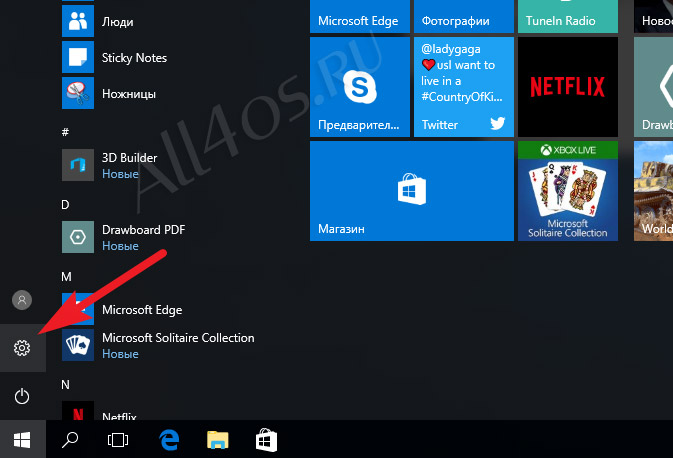Open Task View on taskbar
Image resolution: width=673 pixels, height=458 pixels.
coord(118,440)
